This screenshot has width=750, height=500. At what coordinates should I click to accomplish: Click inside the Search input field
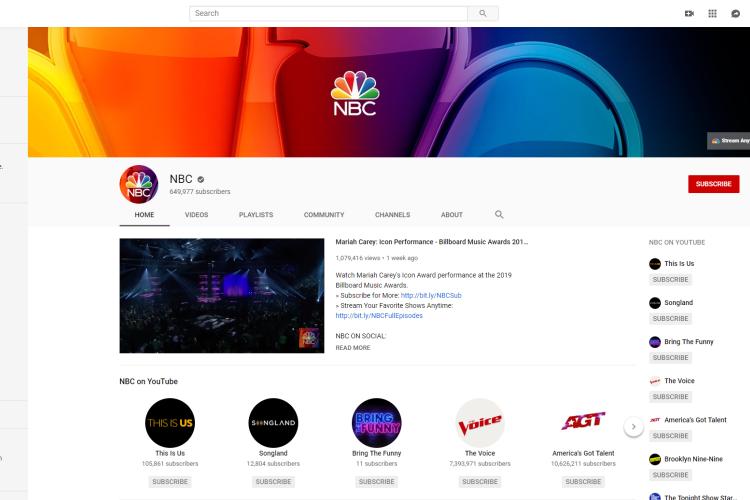pos(328,13)
